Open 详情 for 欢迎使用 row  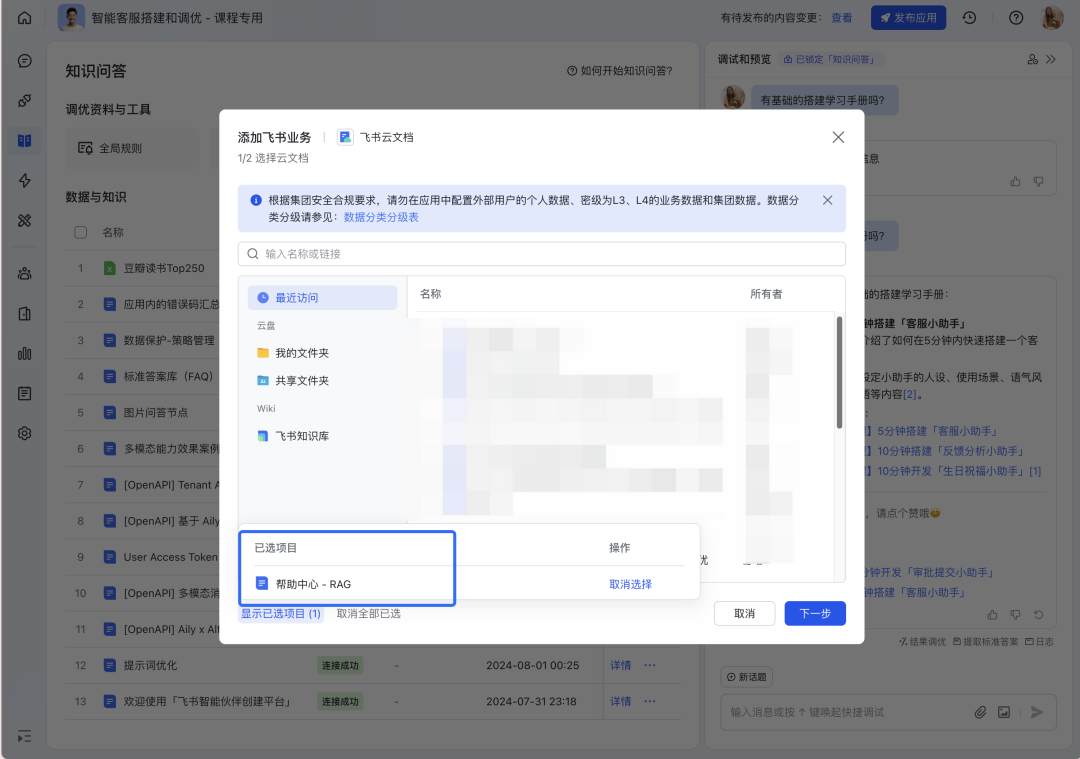pyautogui.click(x=621, y=701)
